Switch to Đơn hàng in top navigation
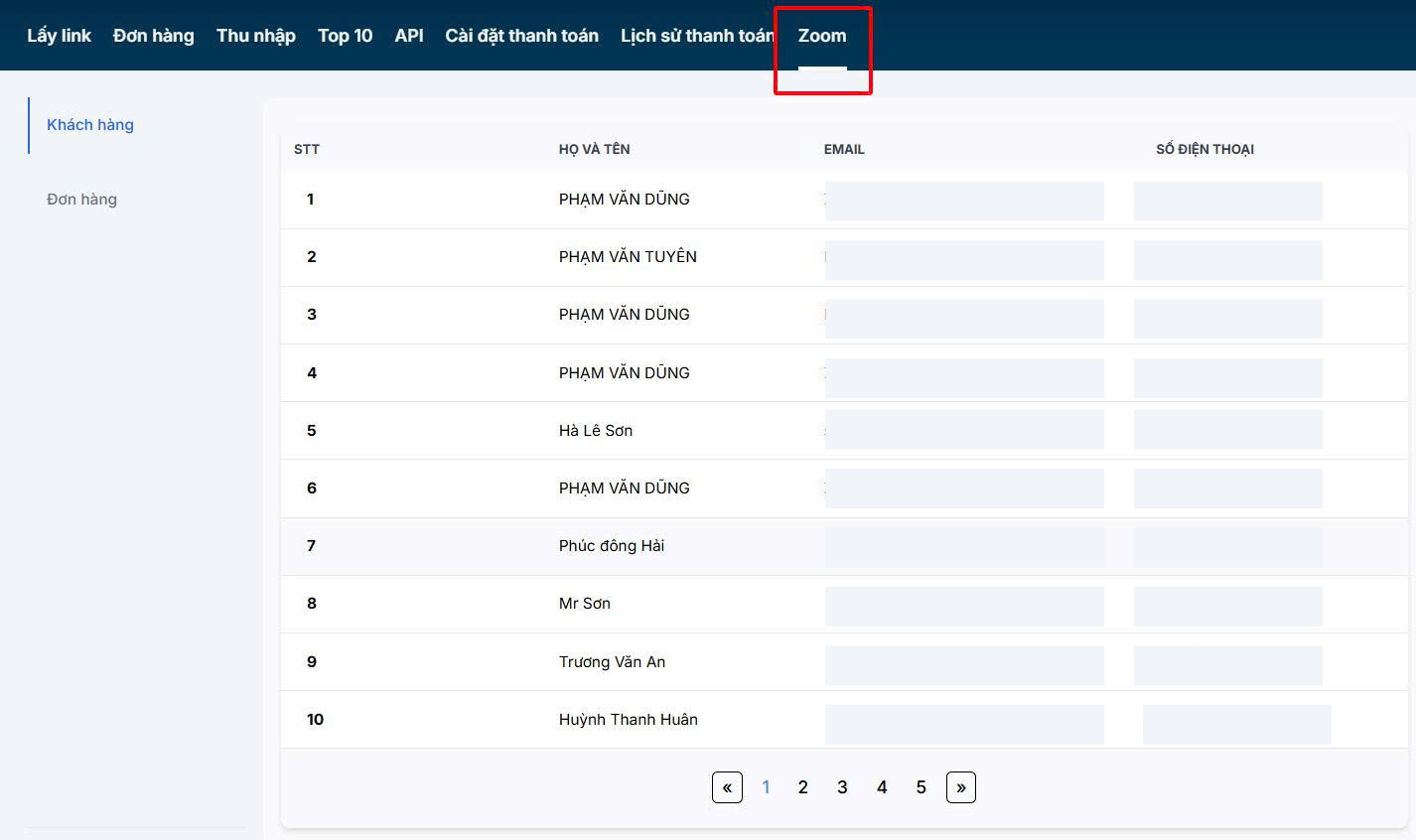The image size is (1416, 840). (153, 36)
